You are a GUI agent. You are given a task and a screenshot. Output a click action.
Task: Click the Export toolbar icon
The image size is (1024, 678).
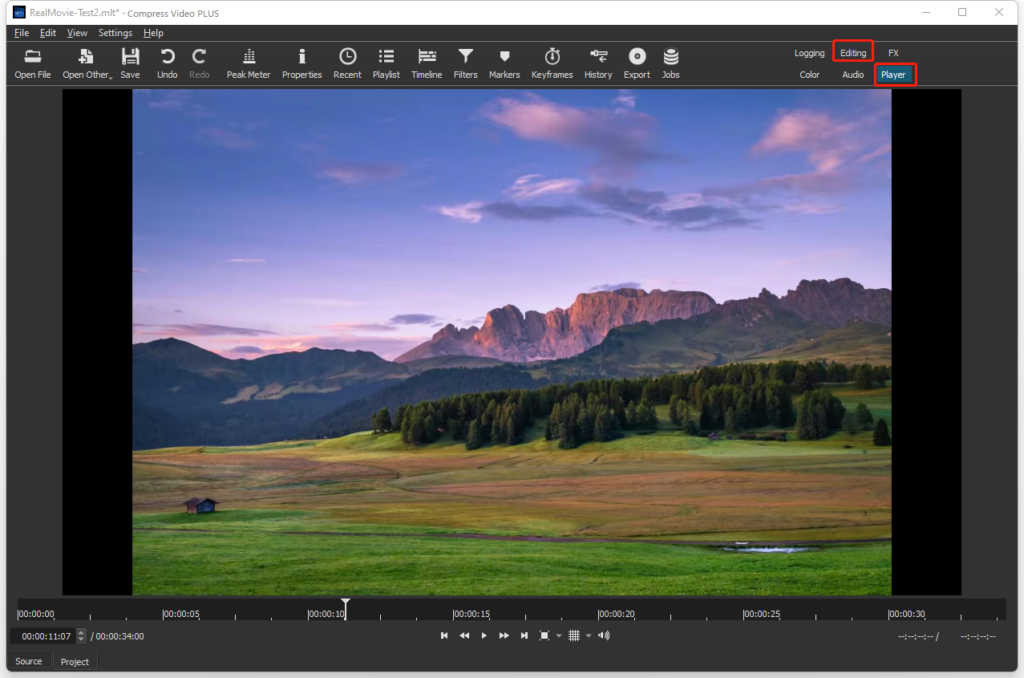pos(636,63)
